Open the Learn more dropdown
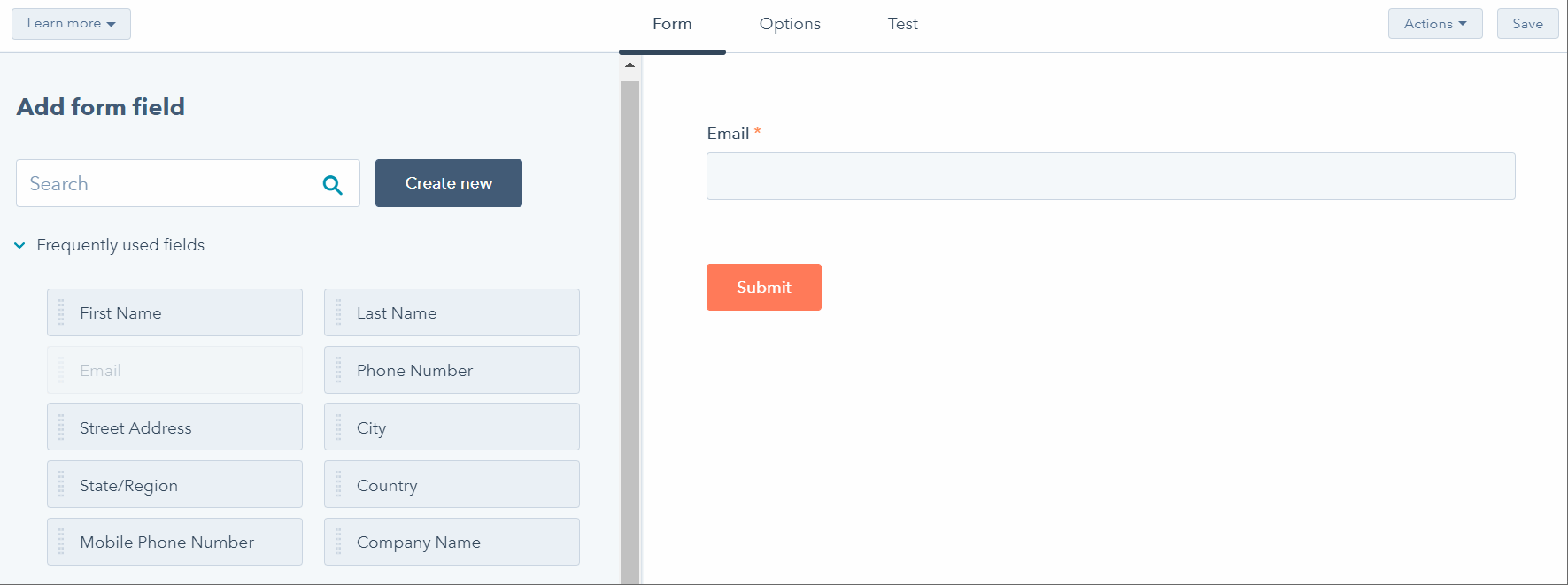 coord(71,24)
